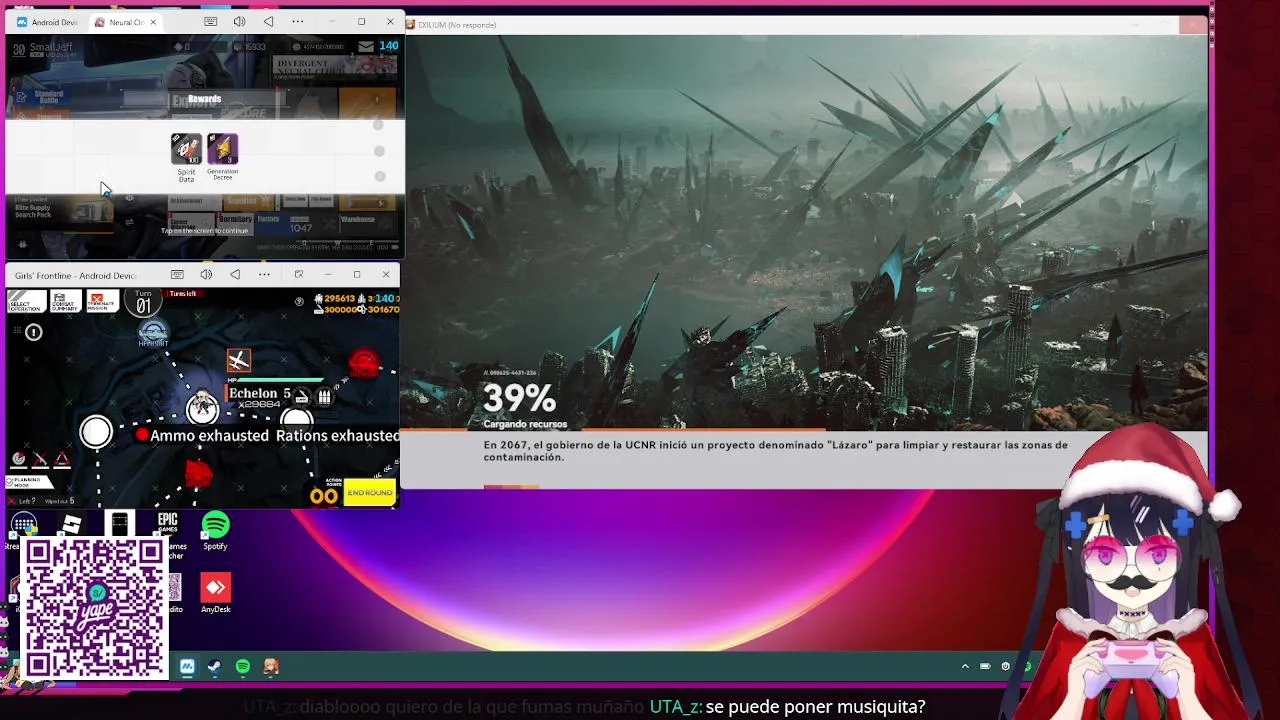Click the red enemy unit on map

199,473
